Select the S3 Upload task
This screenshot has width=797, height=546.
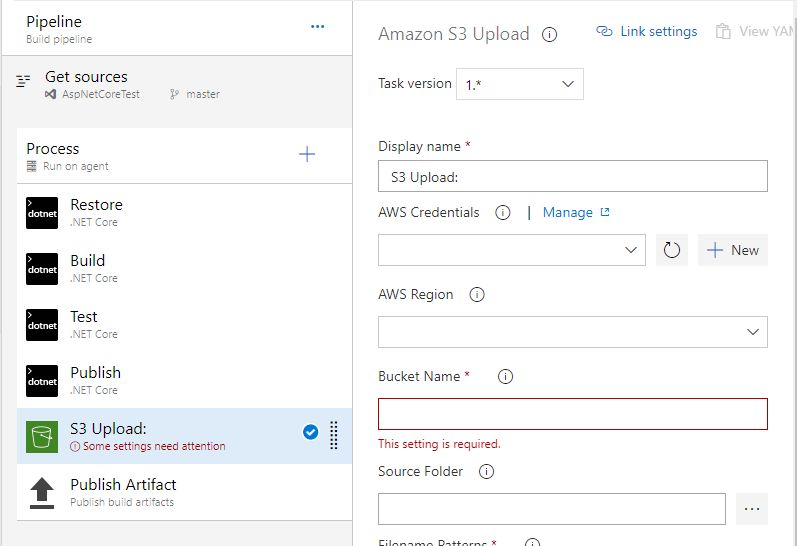tap(185, 436)
